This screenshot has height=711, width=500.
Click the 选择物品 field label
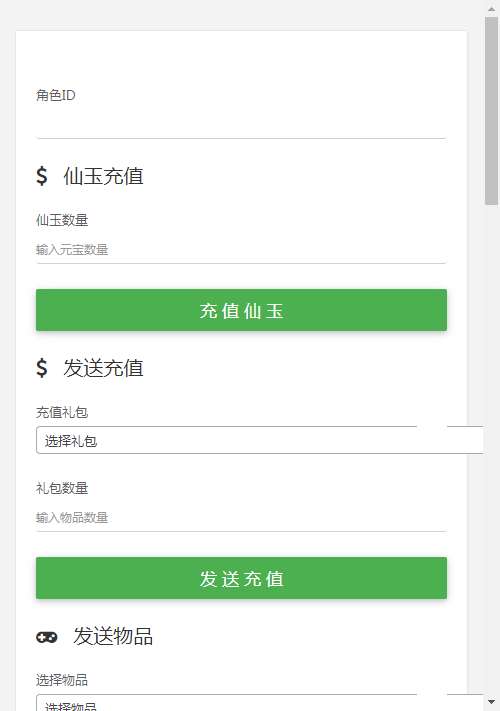click(x=62, y=680)
